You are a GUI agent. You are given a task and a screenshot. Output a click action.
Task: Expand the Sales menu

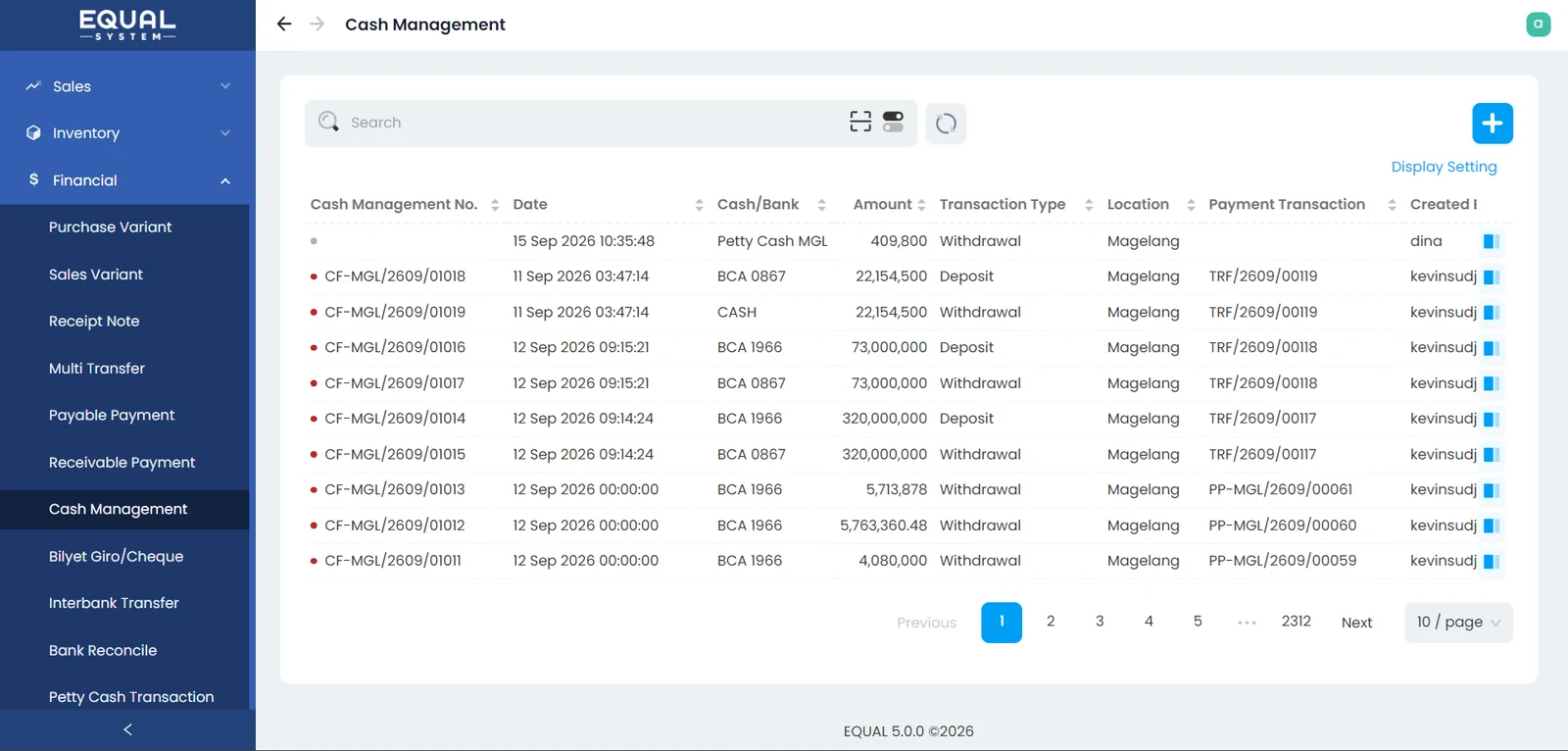click(127, 86)
